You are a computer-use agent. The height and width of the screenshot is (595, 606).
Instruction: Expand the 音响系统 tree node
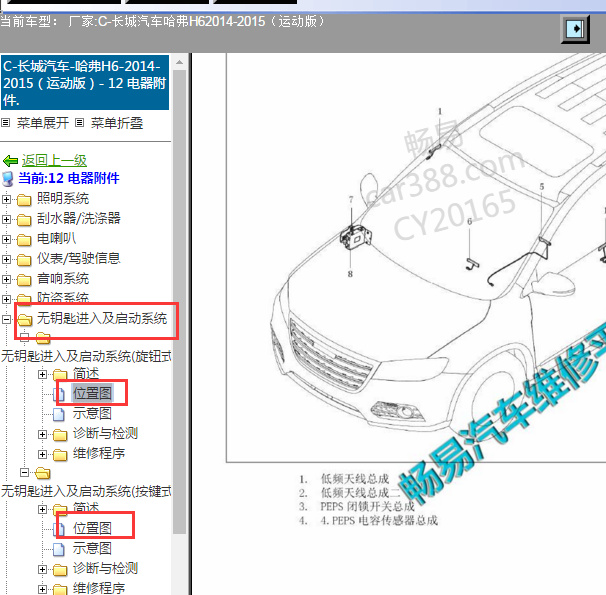(x=6, y=279)
